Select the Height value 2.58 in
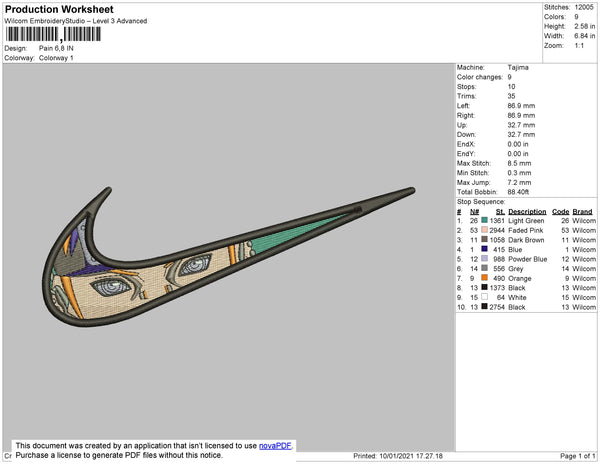Viewport: 600px width, 464px height. point(584,26)
